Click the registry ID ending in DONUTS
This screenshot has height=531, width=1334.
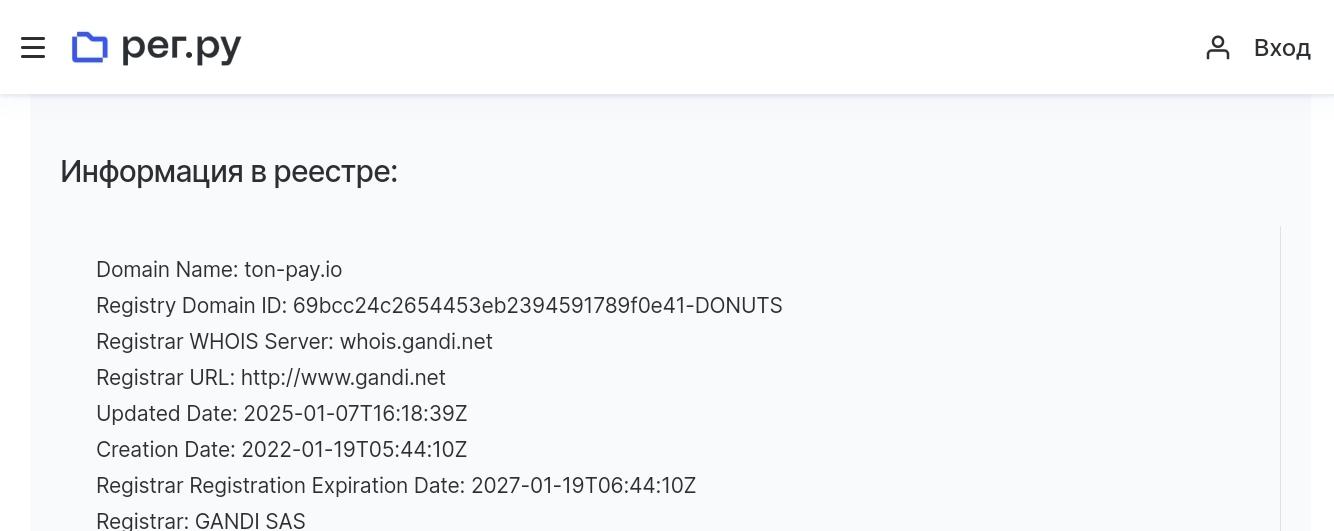[537, 306]
